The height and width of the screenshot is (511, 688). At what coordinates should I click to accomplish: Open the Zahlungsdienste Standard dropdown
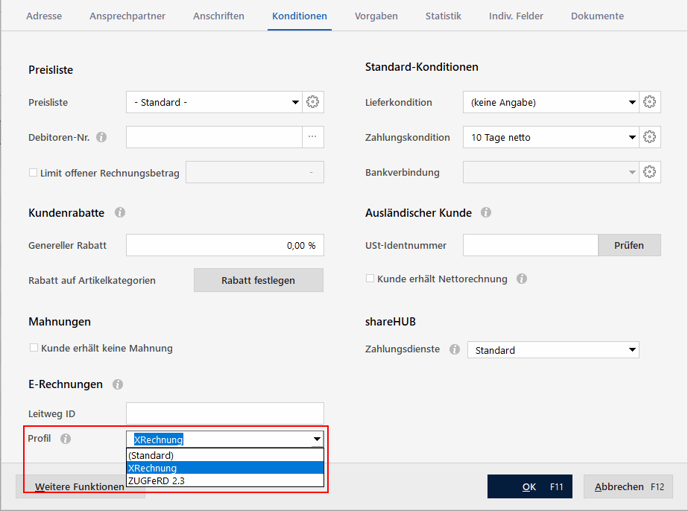(553, 350)
